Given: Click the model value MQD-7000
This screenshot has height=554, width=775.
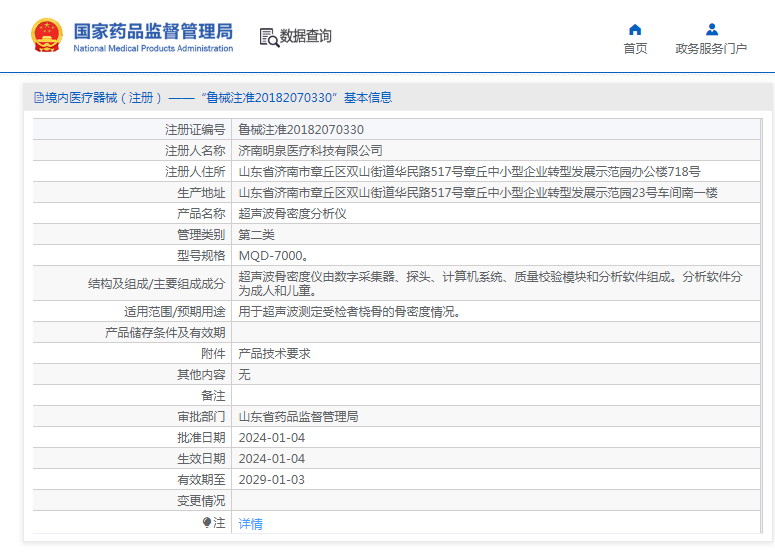Looking at the screenshot, I should 272,256.
